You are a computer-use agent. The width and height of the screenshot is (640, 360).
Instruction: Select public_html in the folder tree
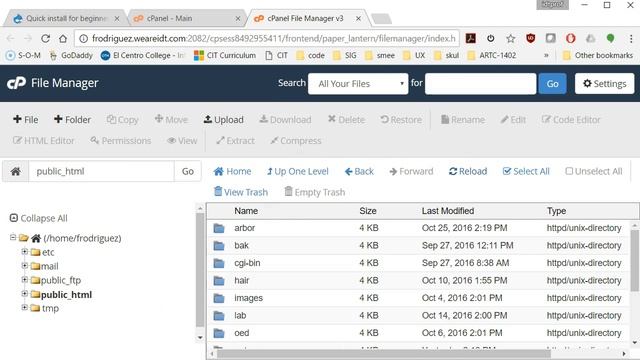pos(66,295)
